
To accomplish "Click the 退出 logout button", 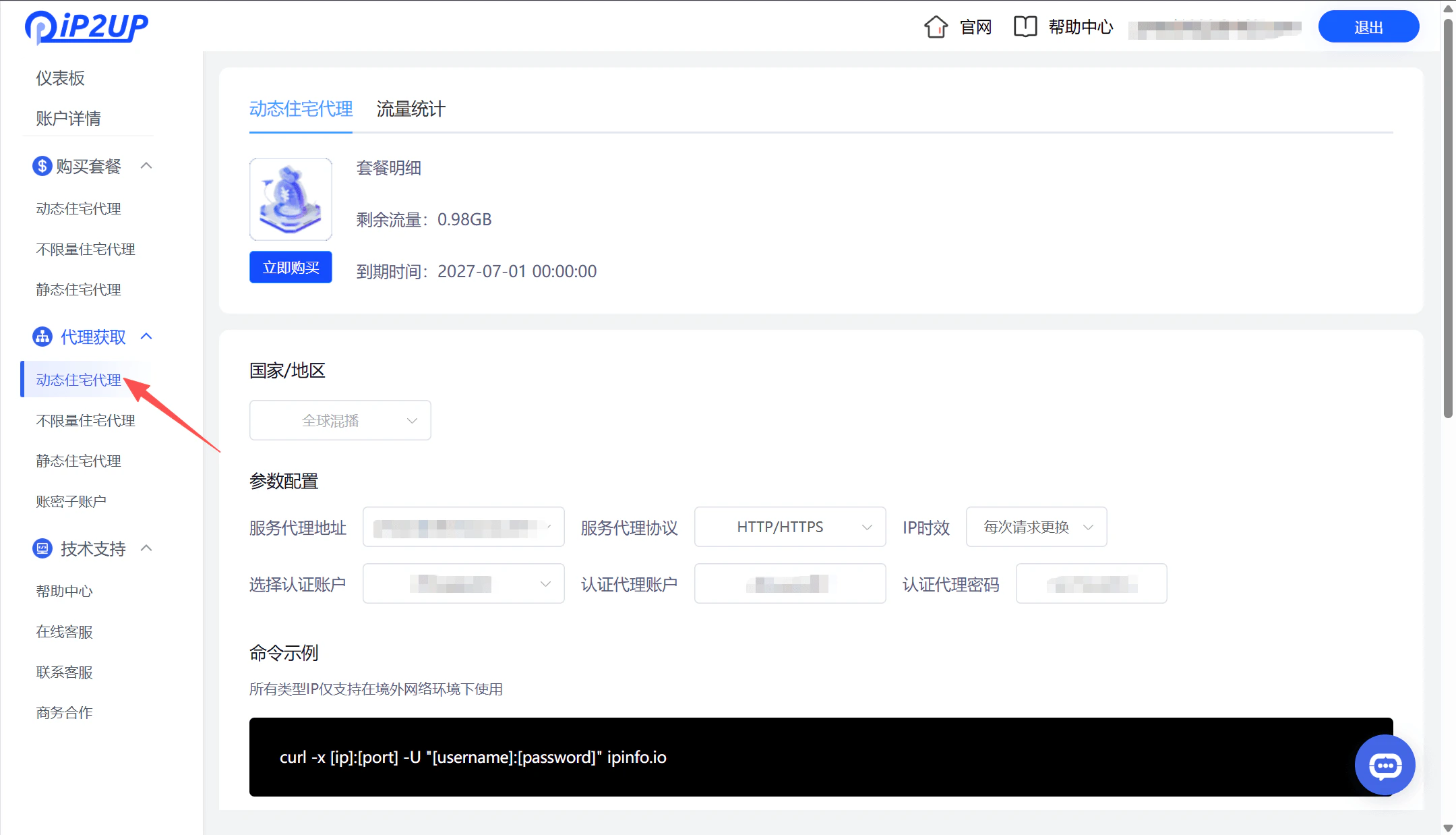I will [x=1368, y=26].
